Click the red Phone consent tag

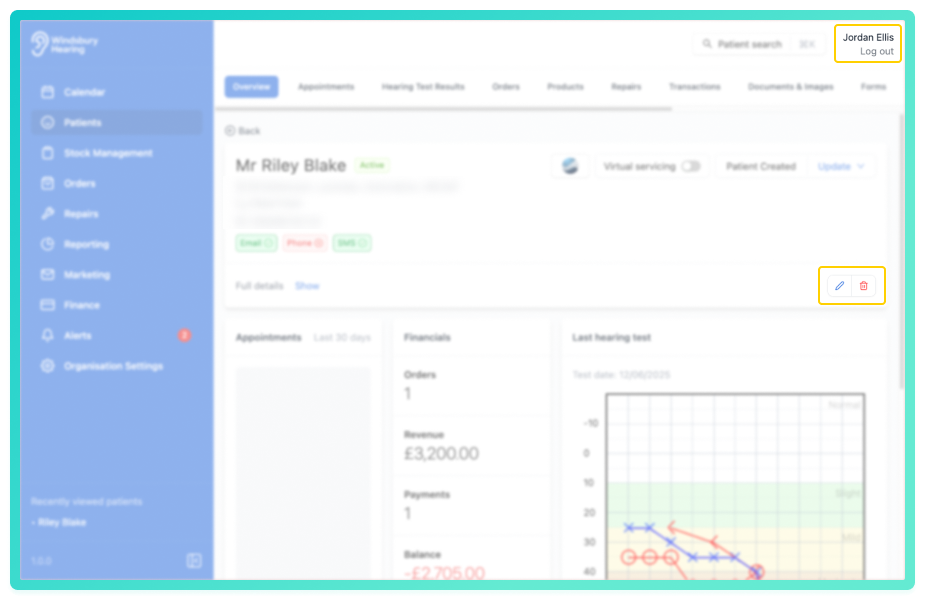click(x=304, y=243)
